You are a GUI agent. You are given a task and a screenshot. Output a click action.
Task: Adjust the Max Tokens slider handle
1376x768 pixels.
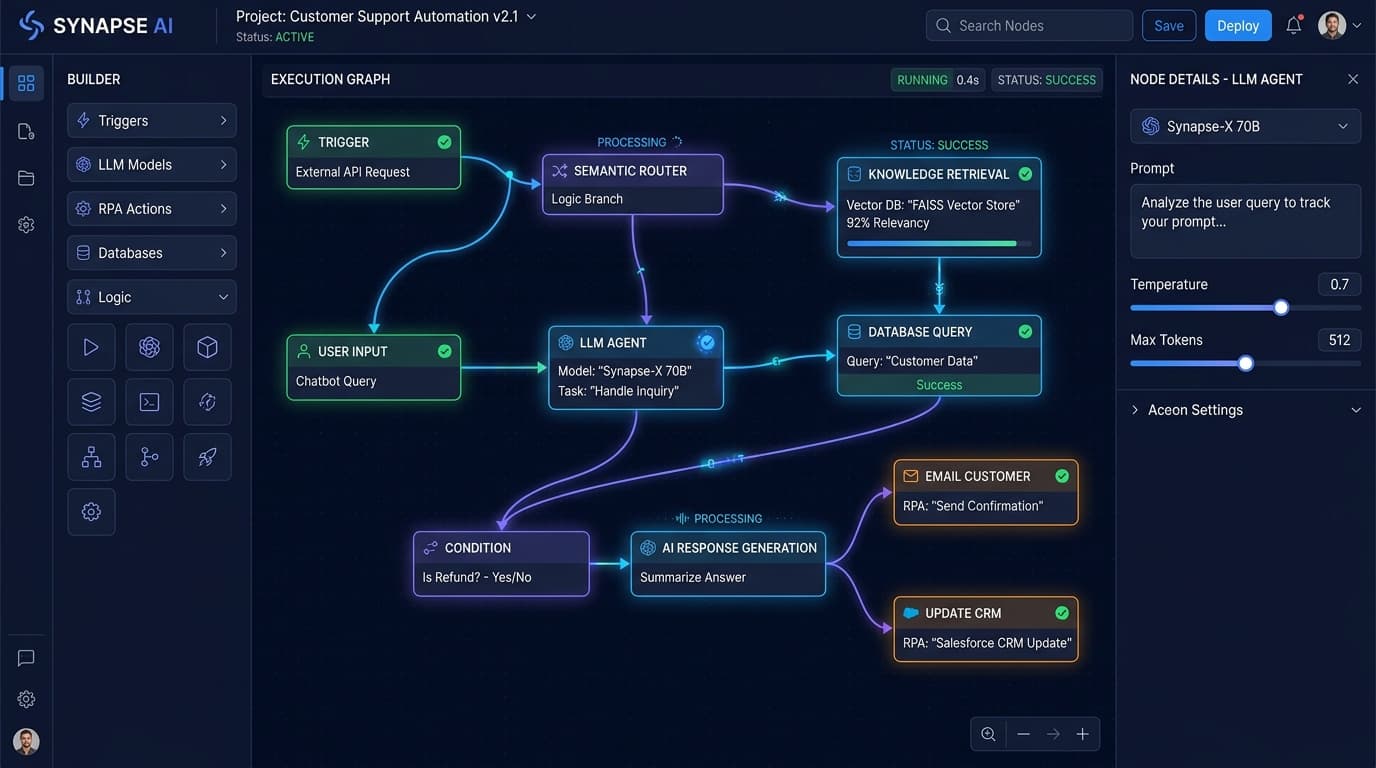1246,363
